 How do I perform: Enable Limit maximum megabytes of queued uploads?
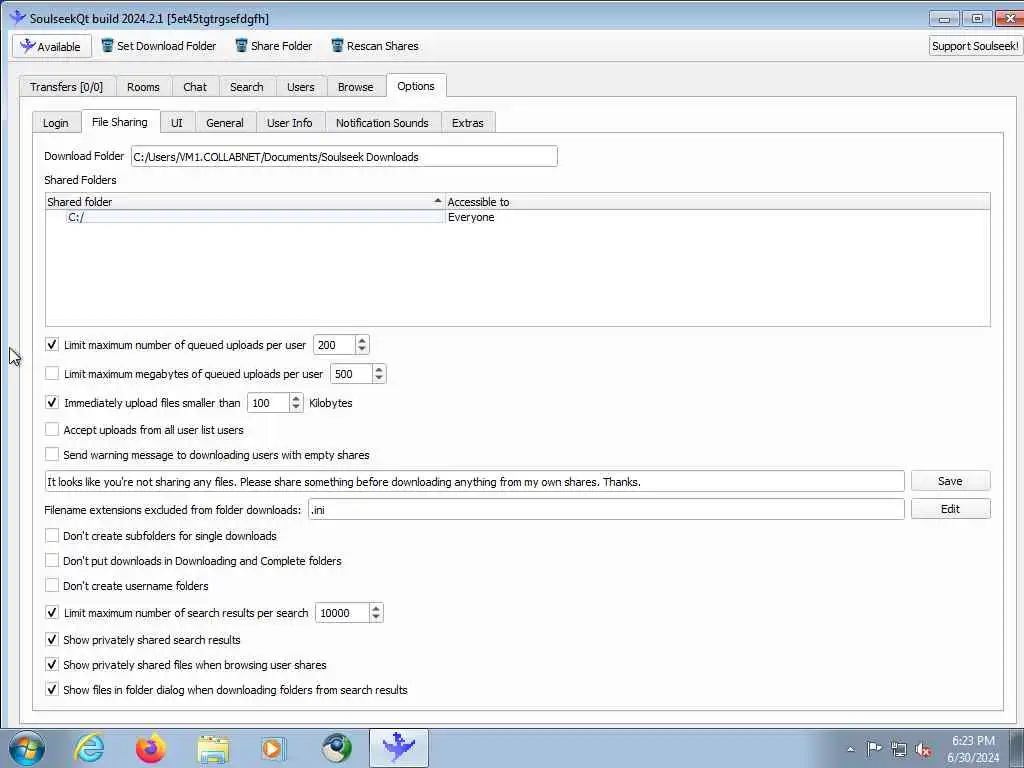(x=52, y=374)
